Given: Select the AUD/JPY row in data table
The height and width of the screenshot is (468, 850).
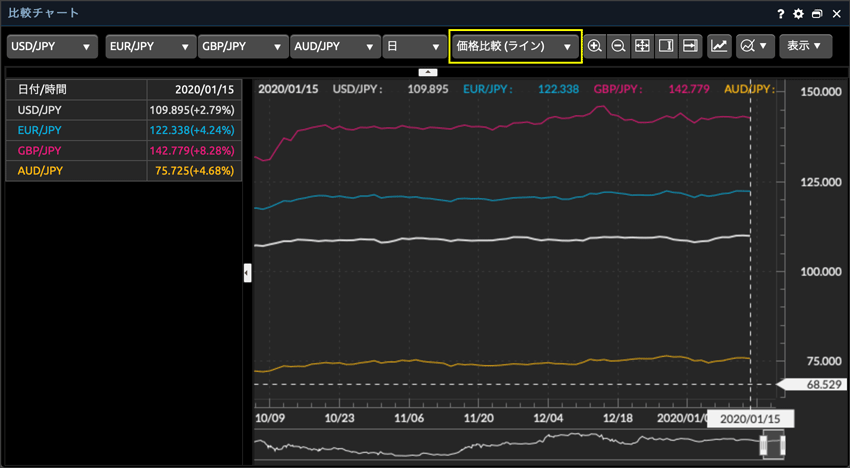Looking at the screenshot, I should 124,171.
